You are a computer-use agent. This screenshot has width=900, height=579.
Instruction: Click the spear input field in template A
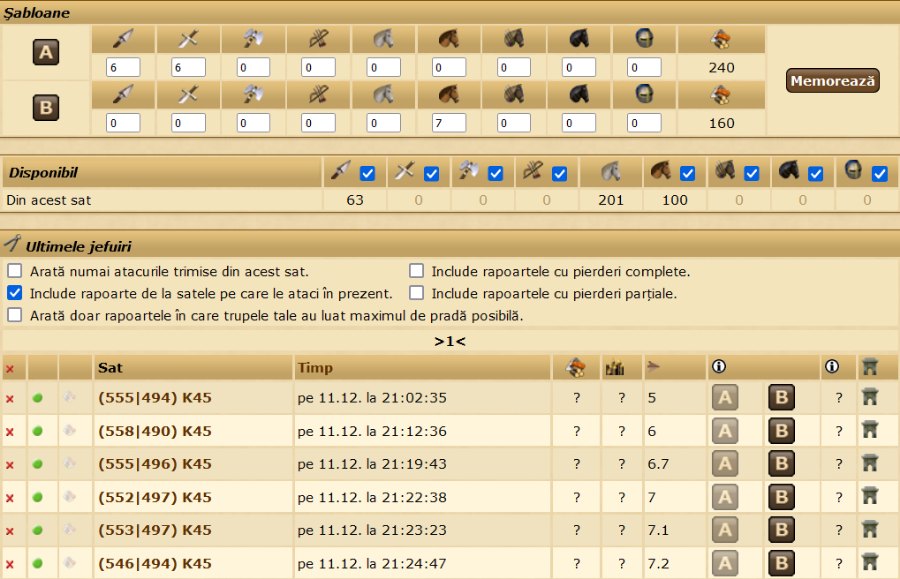[x=123, y=67]
